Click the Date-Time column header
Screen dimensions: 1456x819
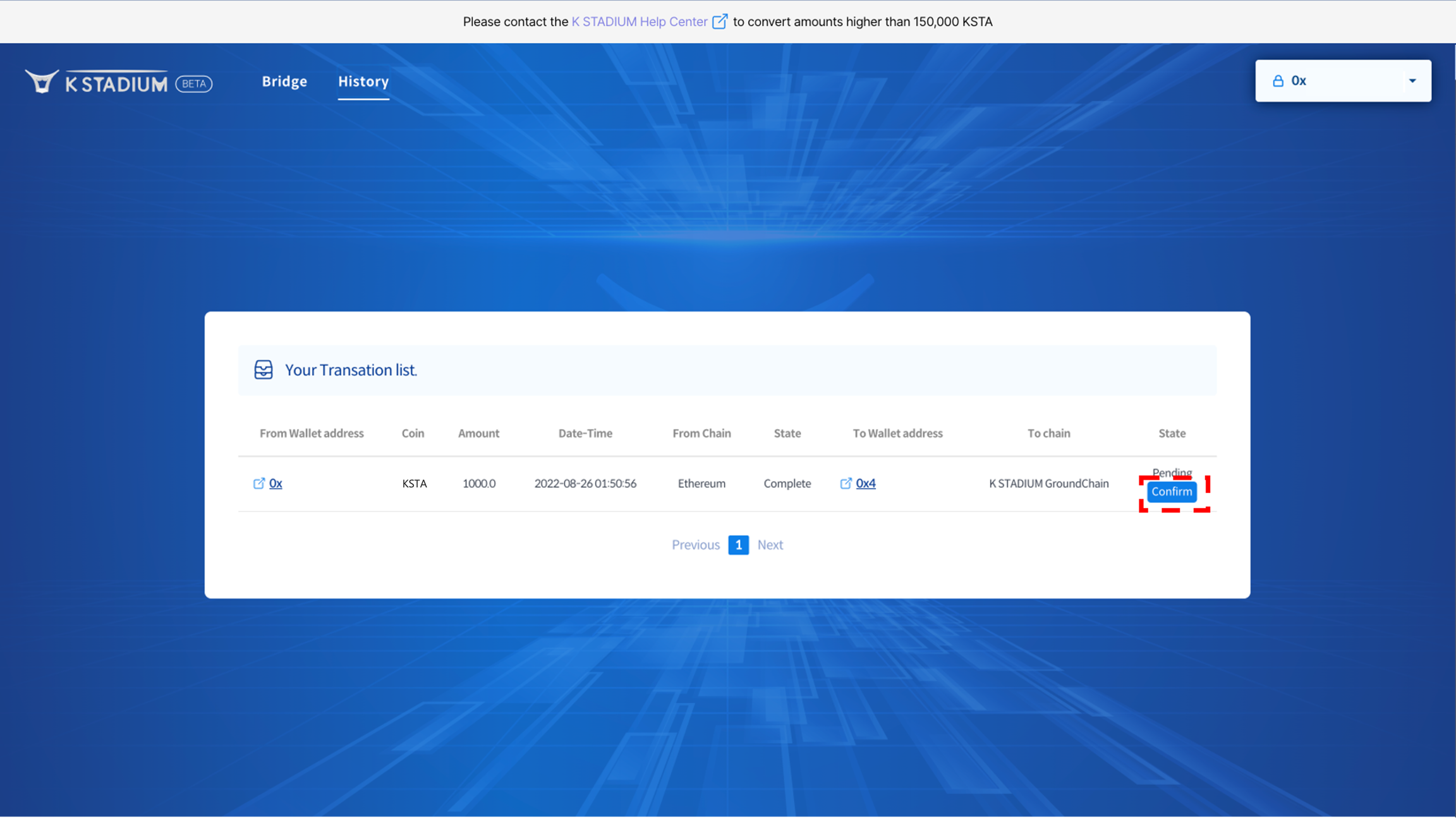click(x=585, y=434)
